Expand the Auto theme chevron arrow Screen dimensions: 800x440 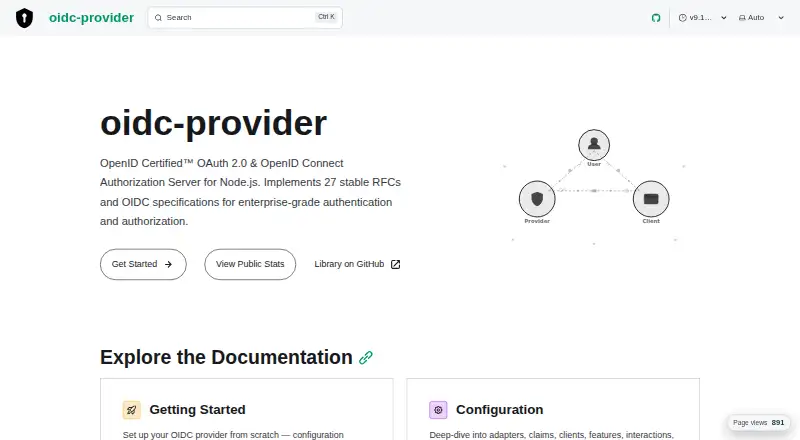[x=781, y=18]
